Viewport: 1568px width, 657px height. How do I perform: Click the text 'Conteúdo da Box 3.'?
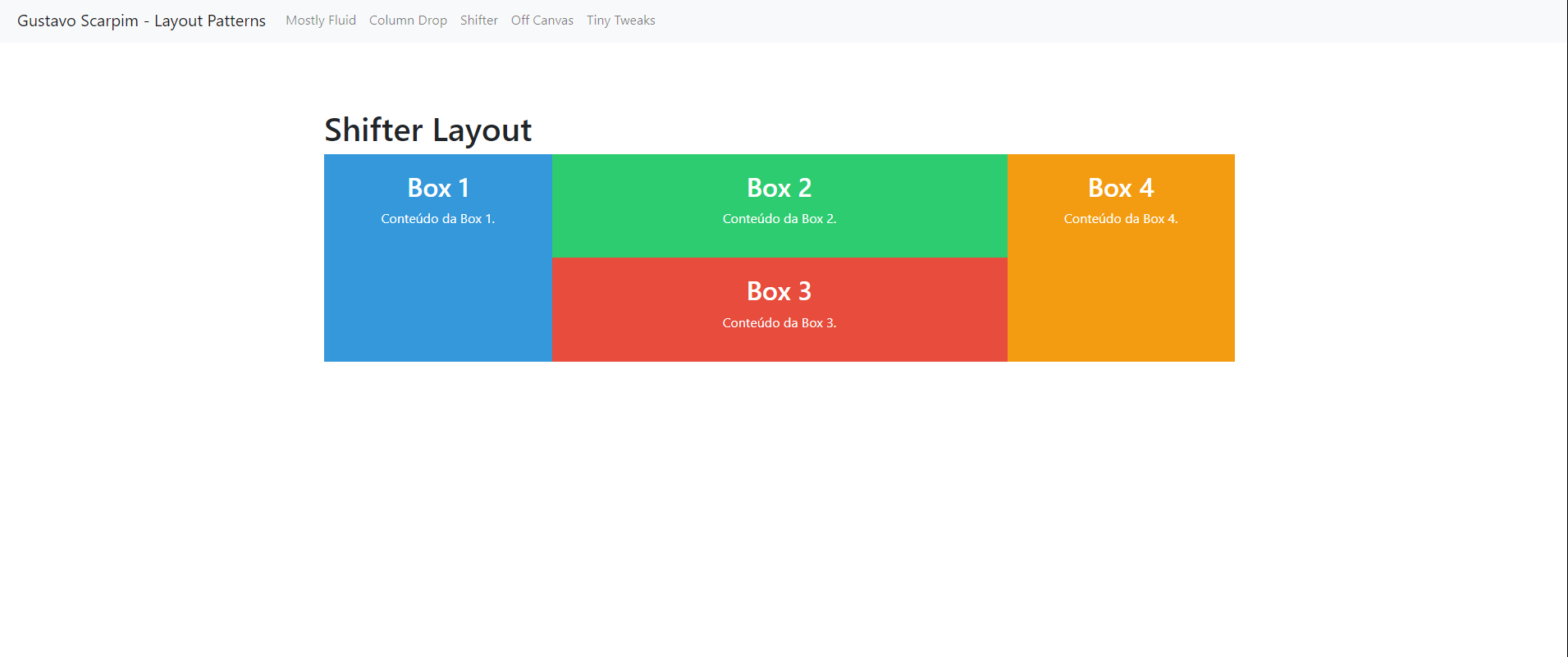779,323
